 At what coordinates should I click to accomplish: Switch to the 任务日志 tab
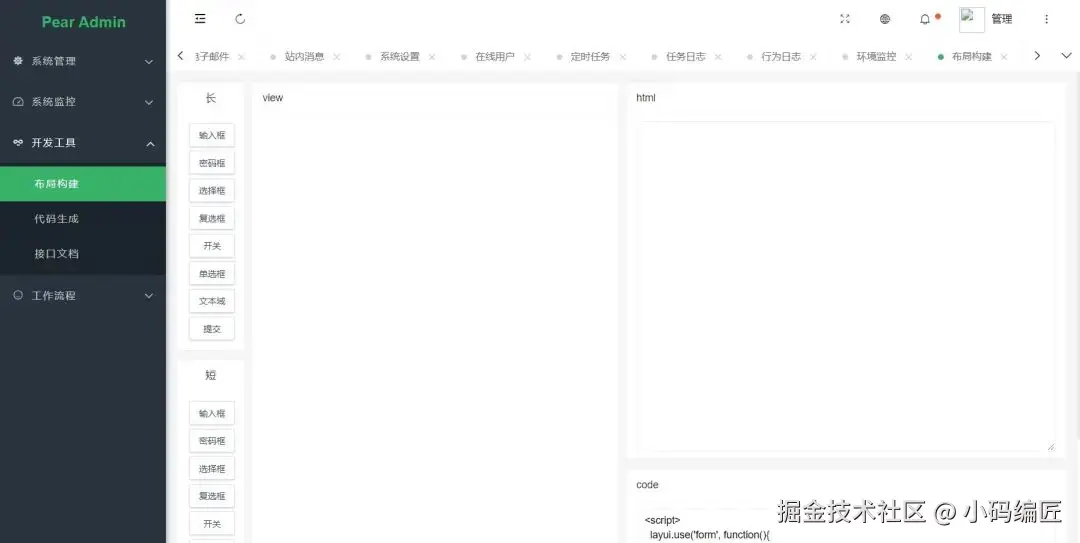coord(685,57)
